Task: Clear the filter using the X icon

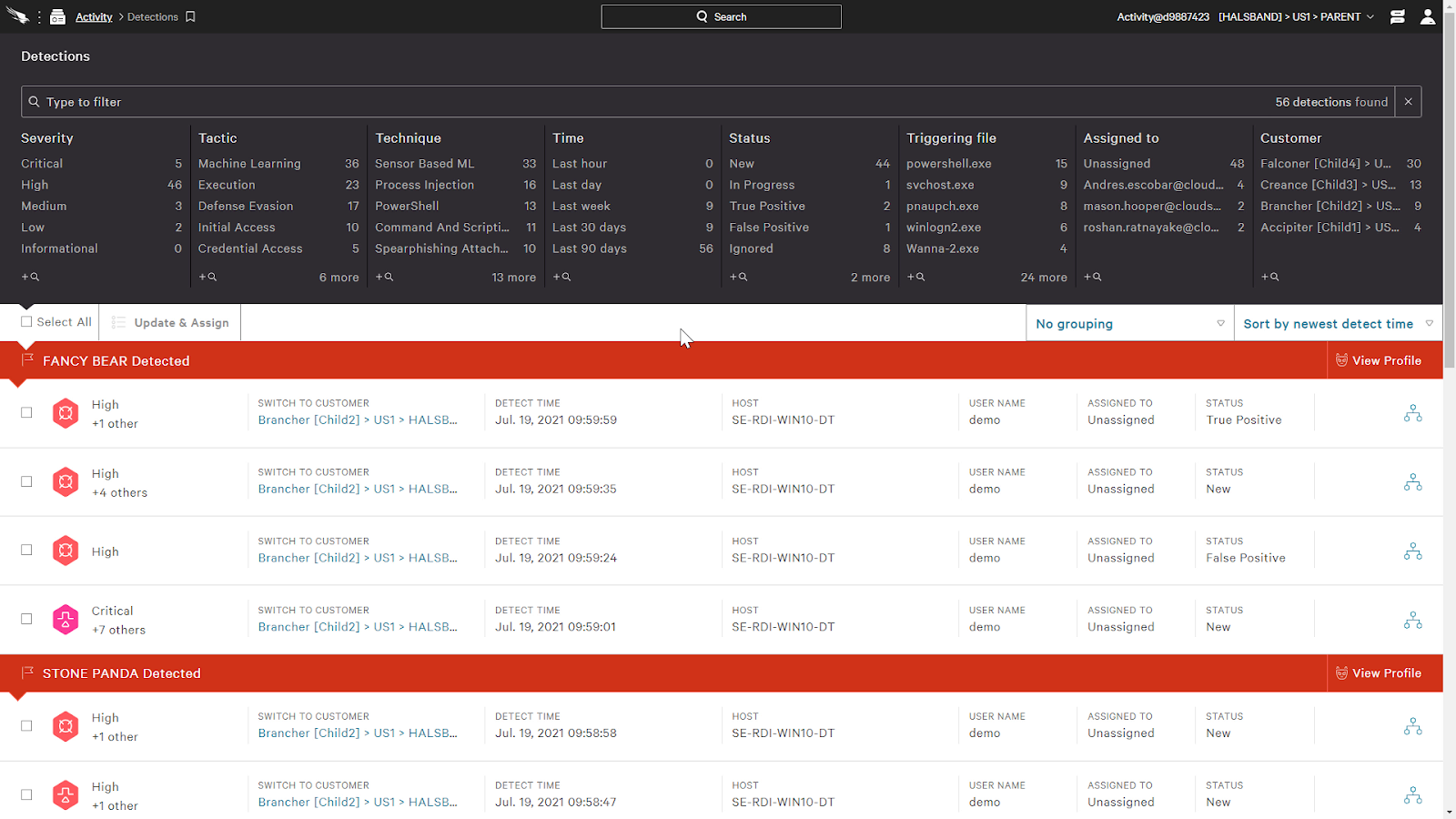Action: tap(1407, 101)
